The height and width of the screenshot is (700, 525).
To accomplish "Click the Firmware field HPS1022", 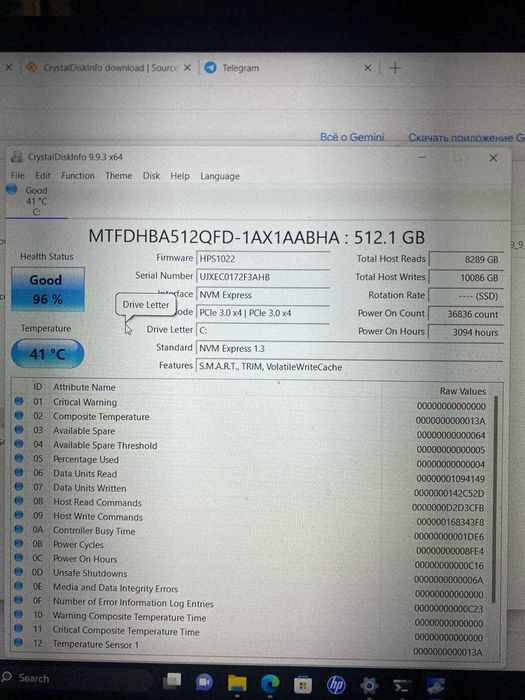I will coord(262,258).
